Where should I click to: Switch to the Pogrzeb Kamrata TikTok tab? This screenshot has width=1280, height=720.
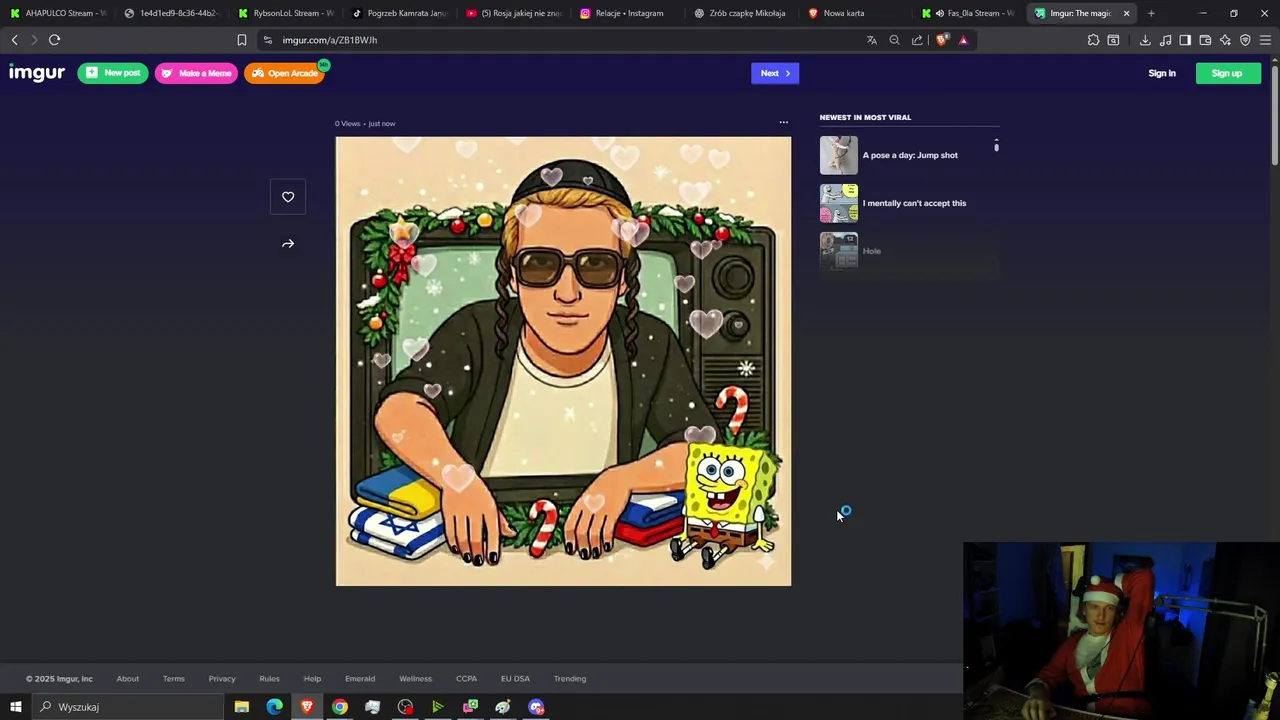click(399, 13)
